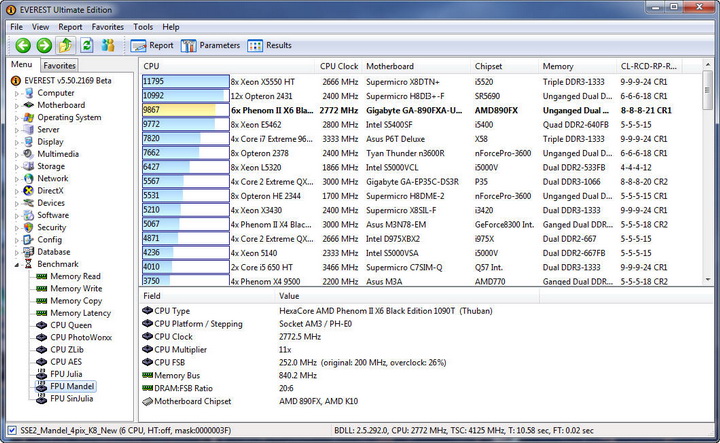Sort by Chipset column header
This screenshot has height=443, width=720.
pos(505,66)
